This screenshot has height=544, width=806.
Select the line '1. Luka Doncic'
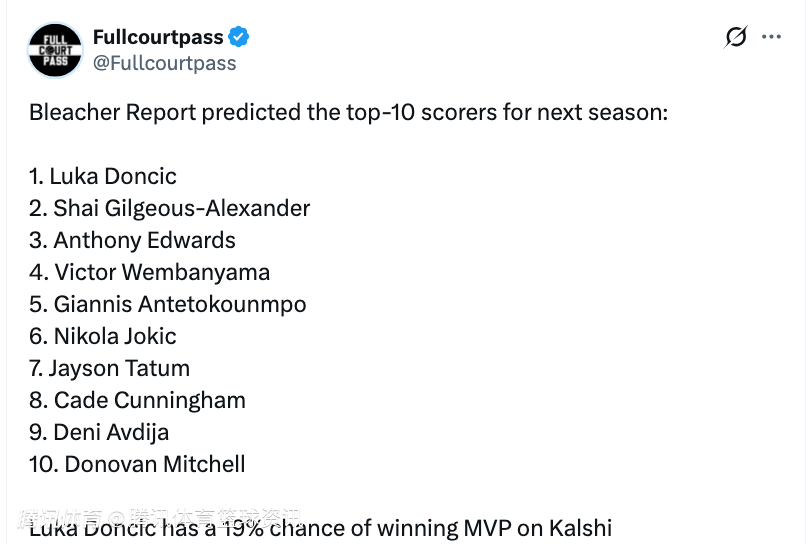tap(103, 176)
